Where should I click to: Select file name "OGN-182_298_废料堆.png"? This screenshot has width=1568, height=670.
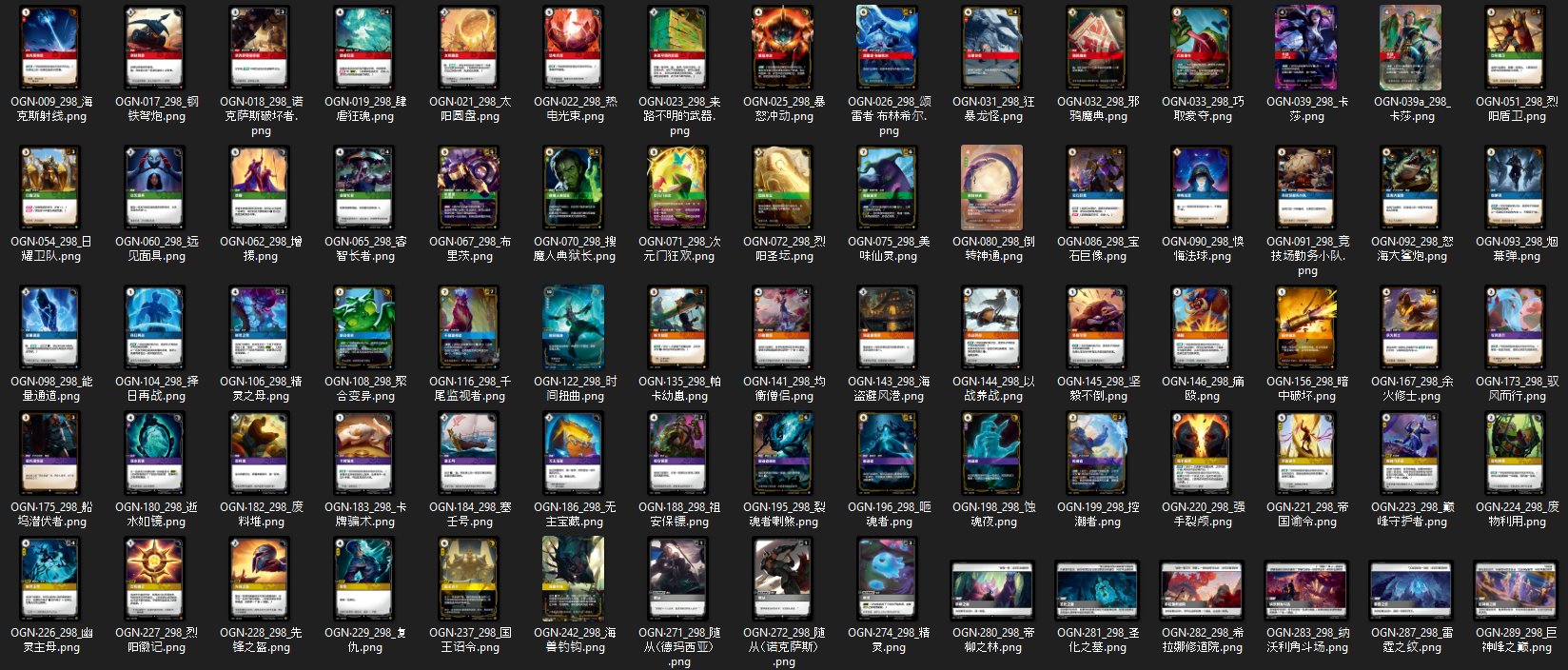click(x=261, y=514)
